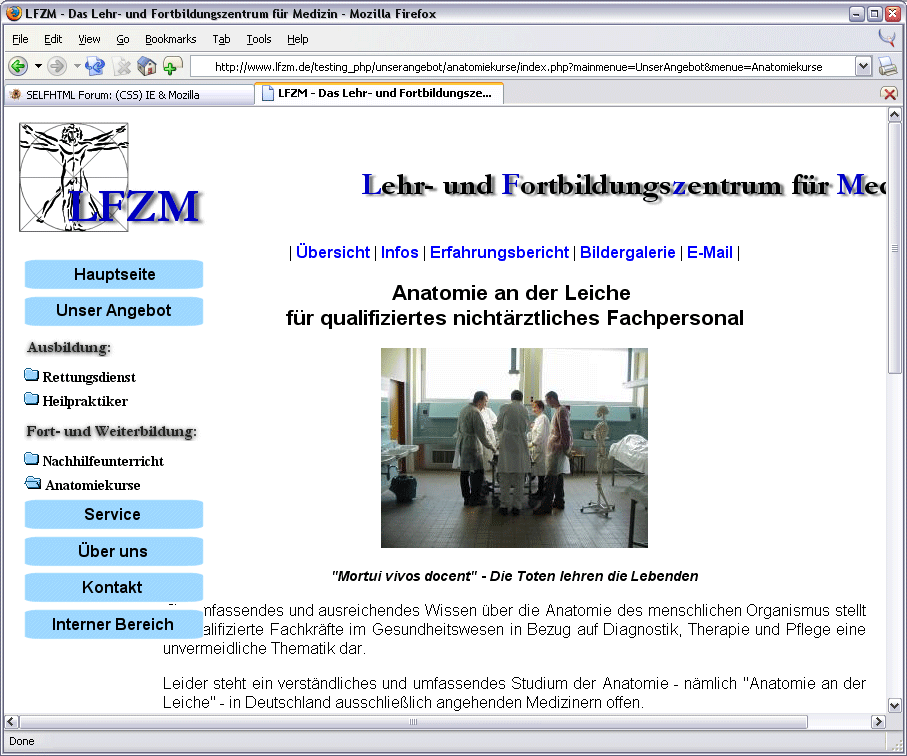Follow the Infos link
Image resolution: width=907 pixels, height=756 pixels.
pyautogui.click(x=399, y=252)
